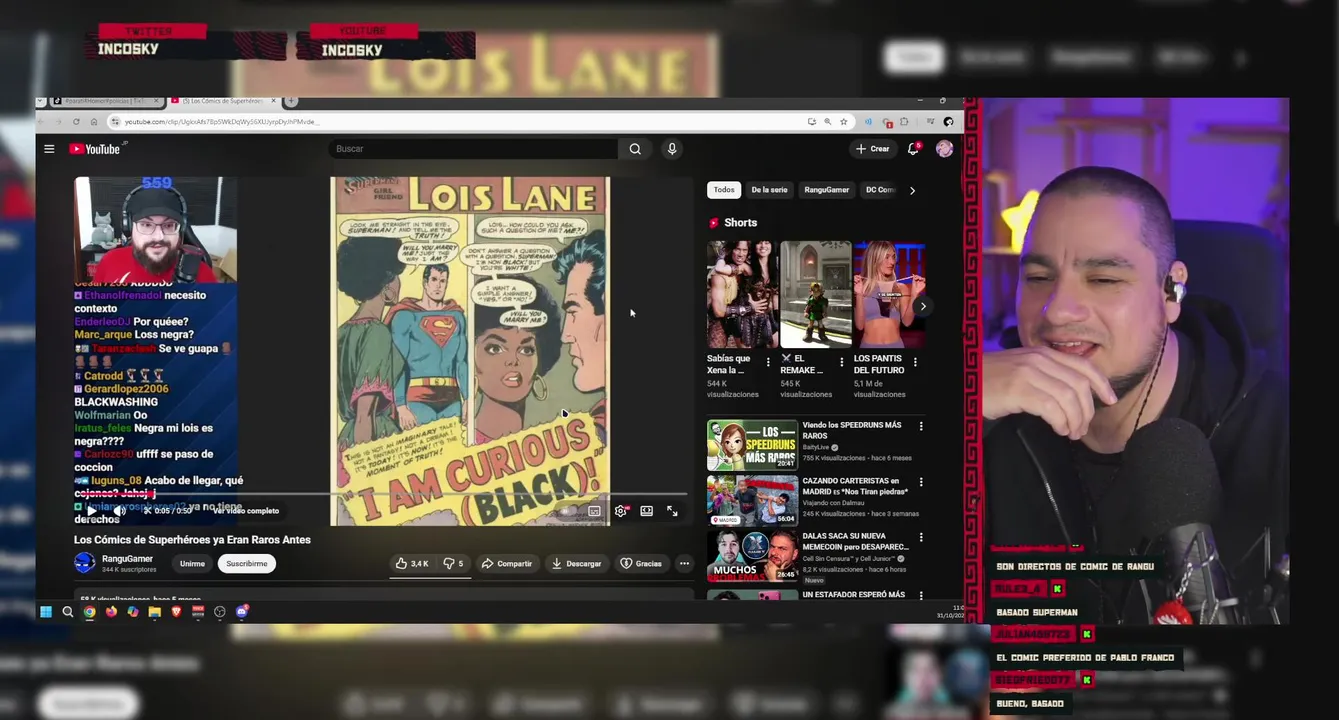Click the YouTube search box
The width and height of the screenshot is (1339, 720).
[472, 149]
